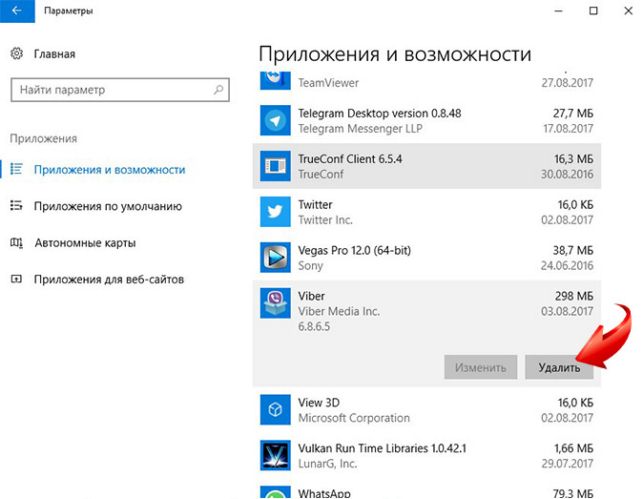Screen dimensions: 643x499
Task: Click the Приложения для веб-сайтов icon
Action: pos(16,279)
